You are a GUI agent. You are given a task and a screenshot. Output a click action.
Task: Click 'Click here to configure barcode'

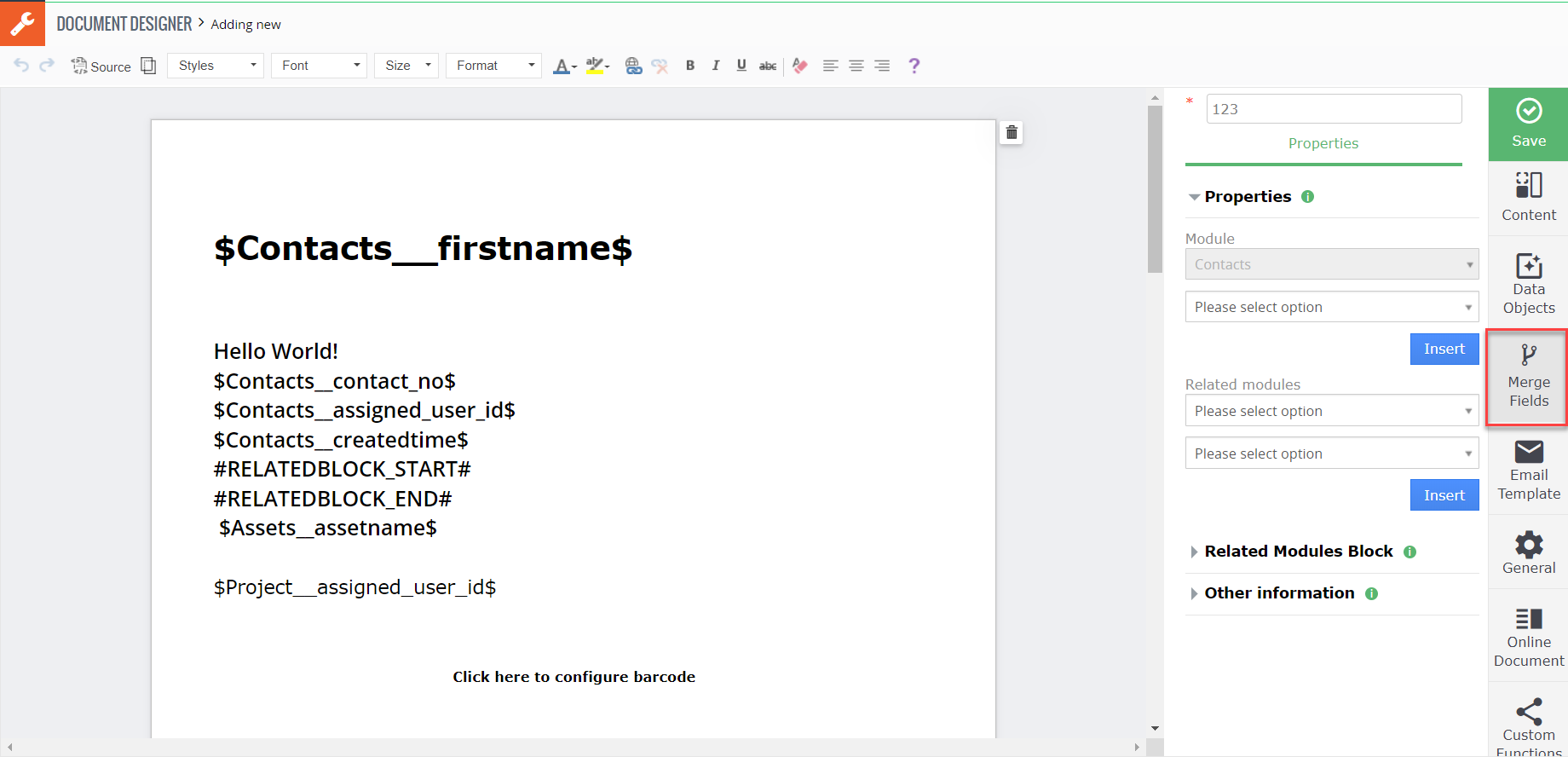[574, 677]
